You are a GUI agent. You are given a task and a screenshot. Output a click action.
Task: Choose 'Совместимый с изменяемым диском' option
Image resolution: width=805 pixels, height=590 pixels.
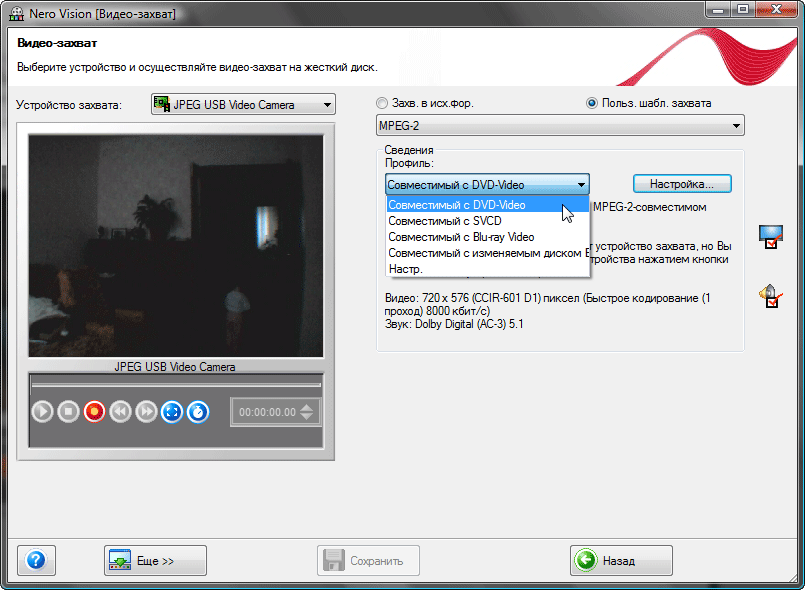[487, 253]
